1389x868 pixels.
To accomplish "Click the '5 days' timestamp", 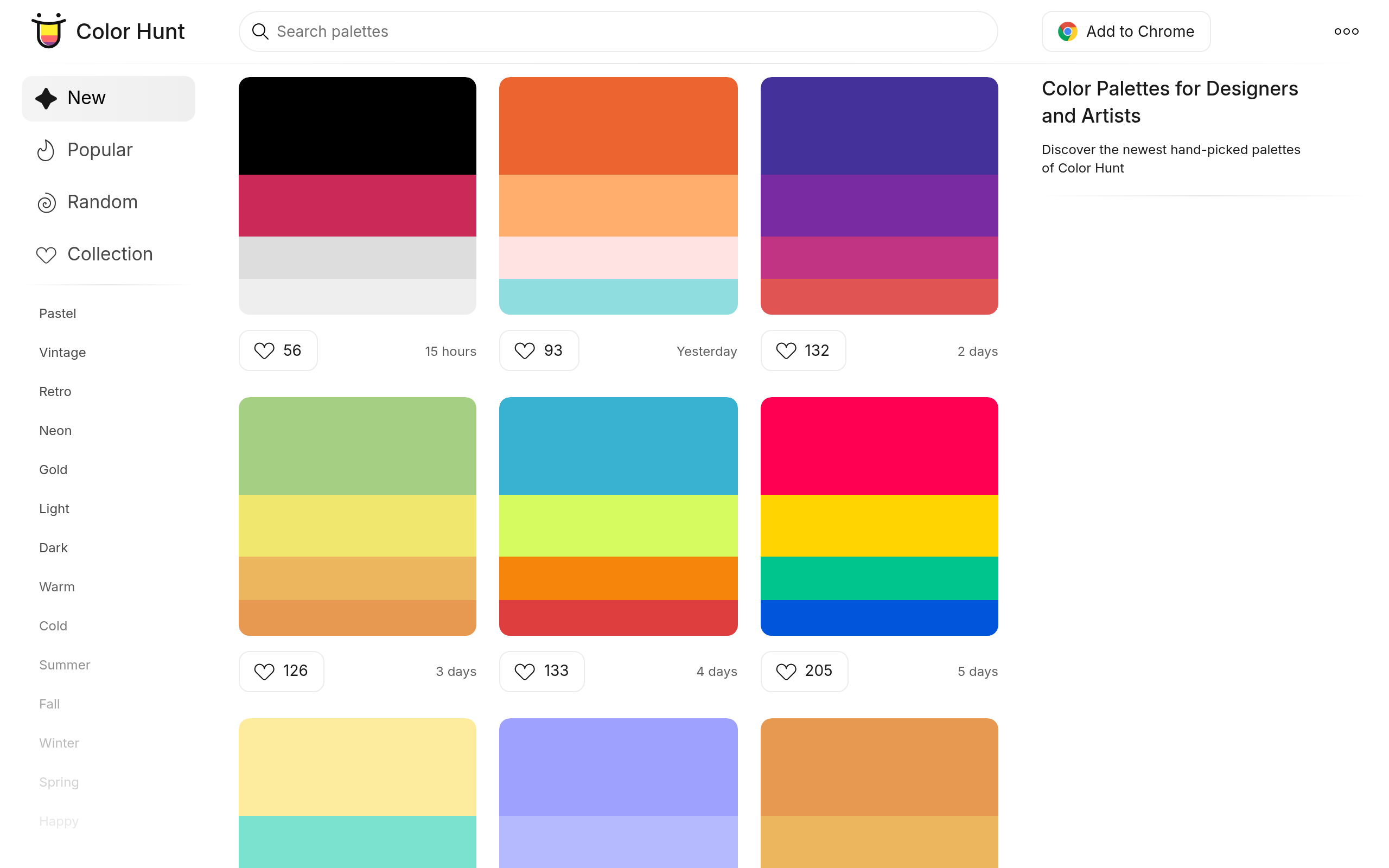I will [x=978, y=672].
